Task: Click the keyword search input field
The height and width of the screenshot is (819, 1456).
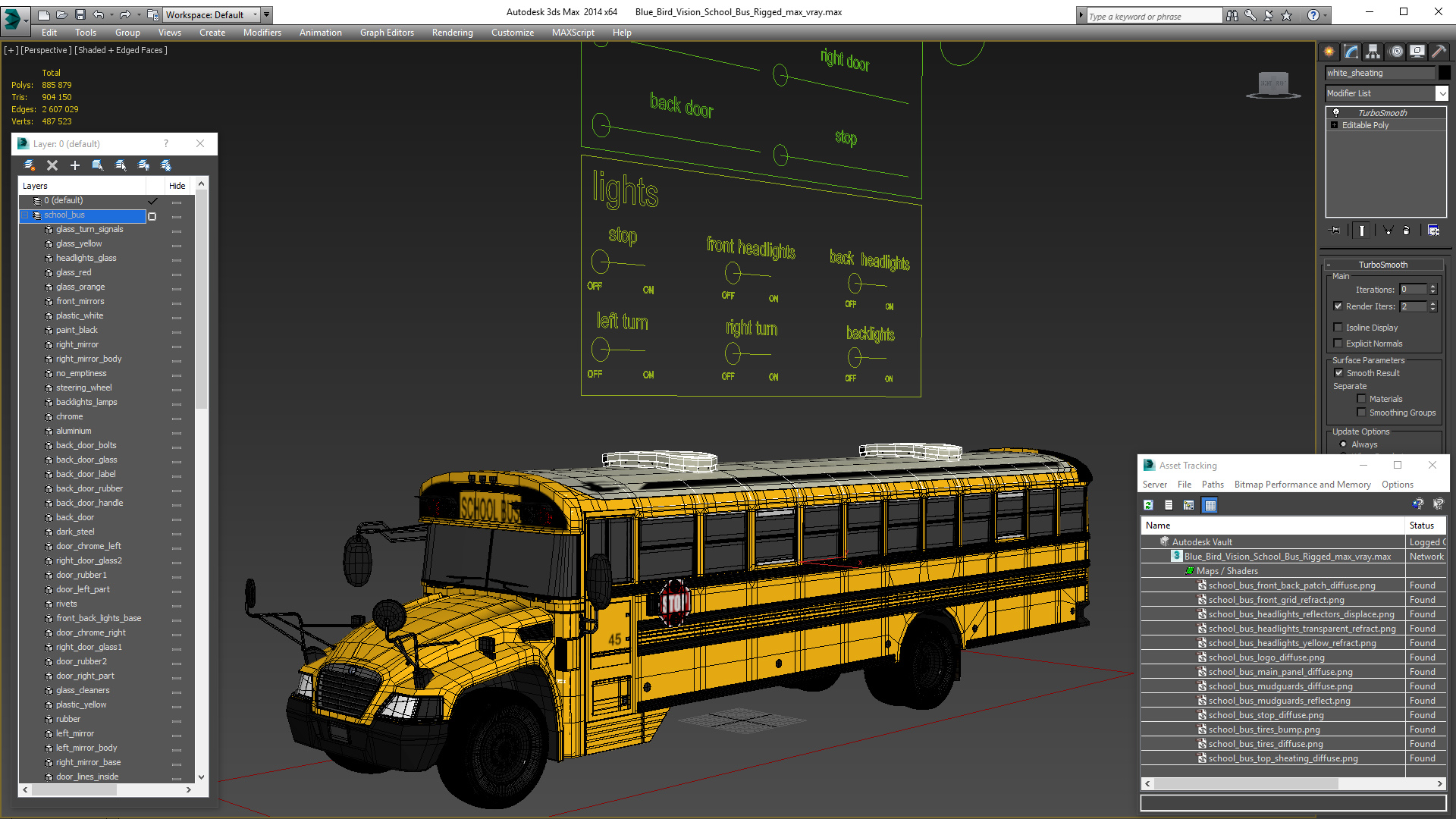Action: [1153, 16]
